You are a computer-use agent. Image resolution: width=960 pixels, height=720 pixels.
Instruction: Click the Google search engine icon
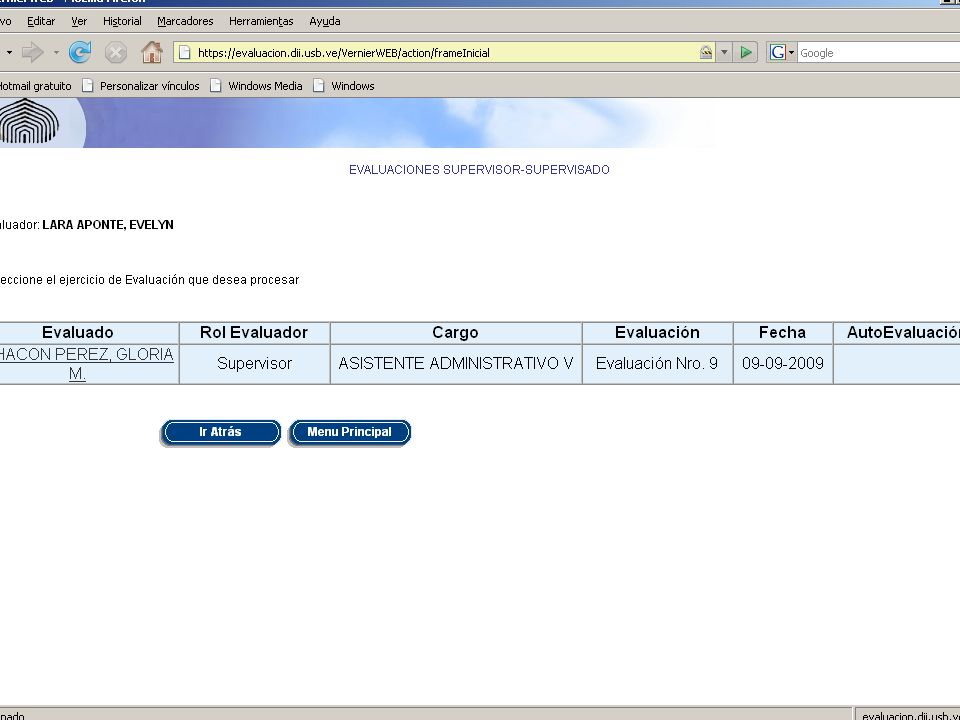point(778,53)
